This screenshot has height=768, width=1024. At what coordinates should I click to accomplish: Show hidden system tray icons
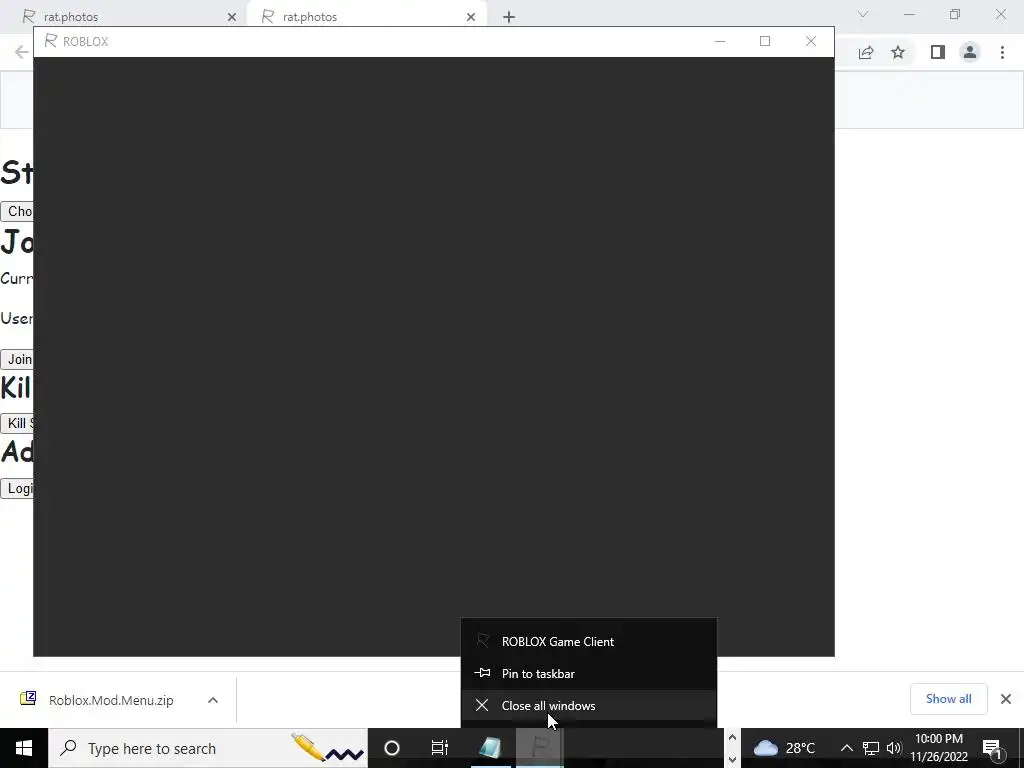[846, 748]
